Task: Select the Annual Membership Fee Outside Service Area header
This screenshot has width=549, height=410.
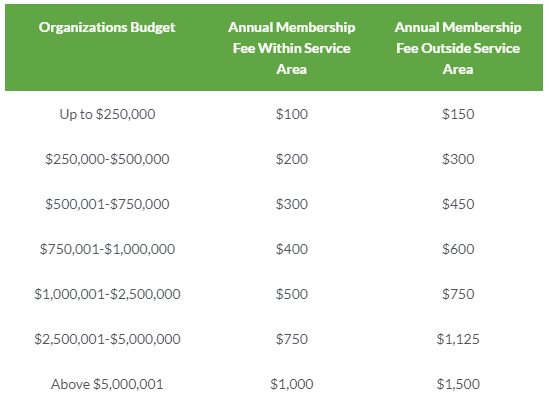Action: [458, 48]
